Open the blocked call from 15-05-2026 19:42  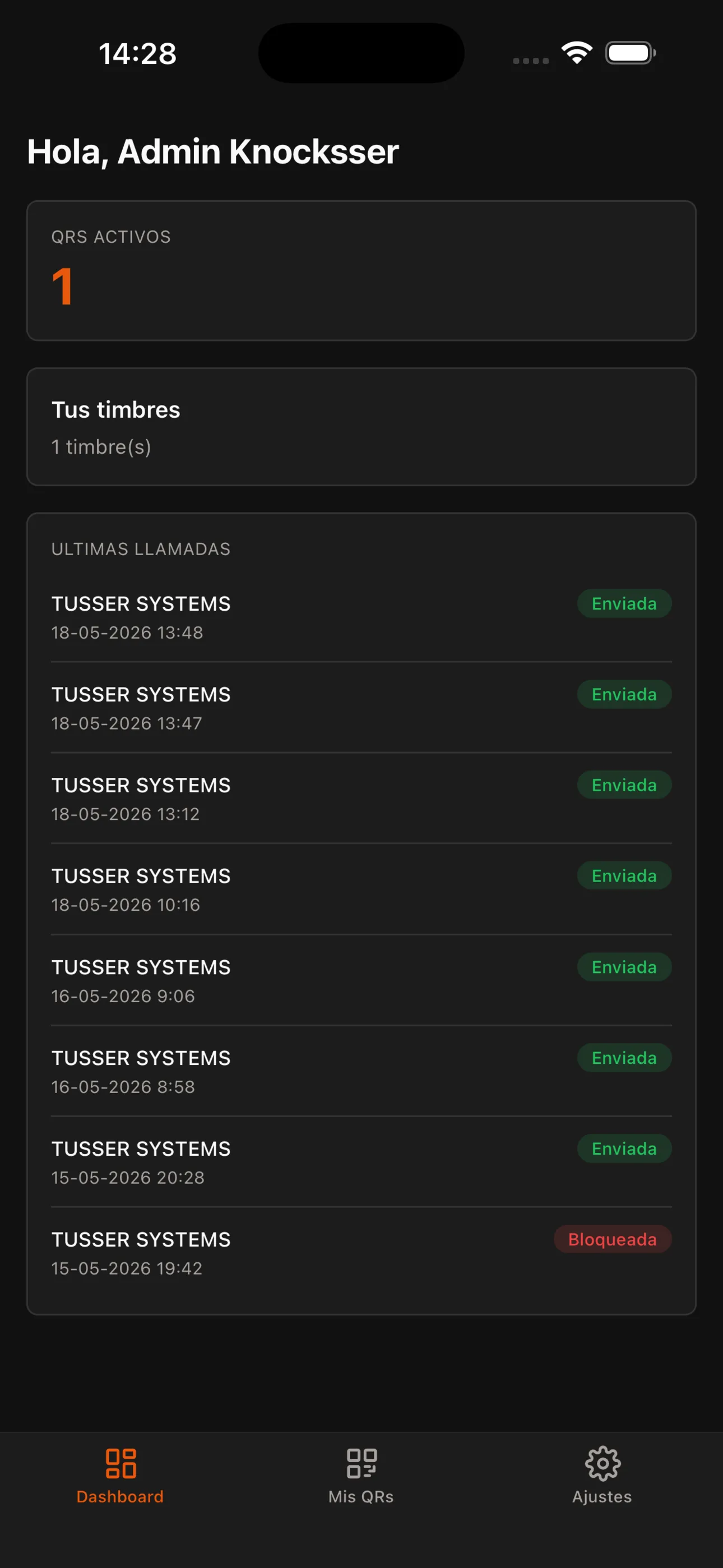coord(361,1253)
